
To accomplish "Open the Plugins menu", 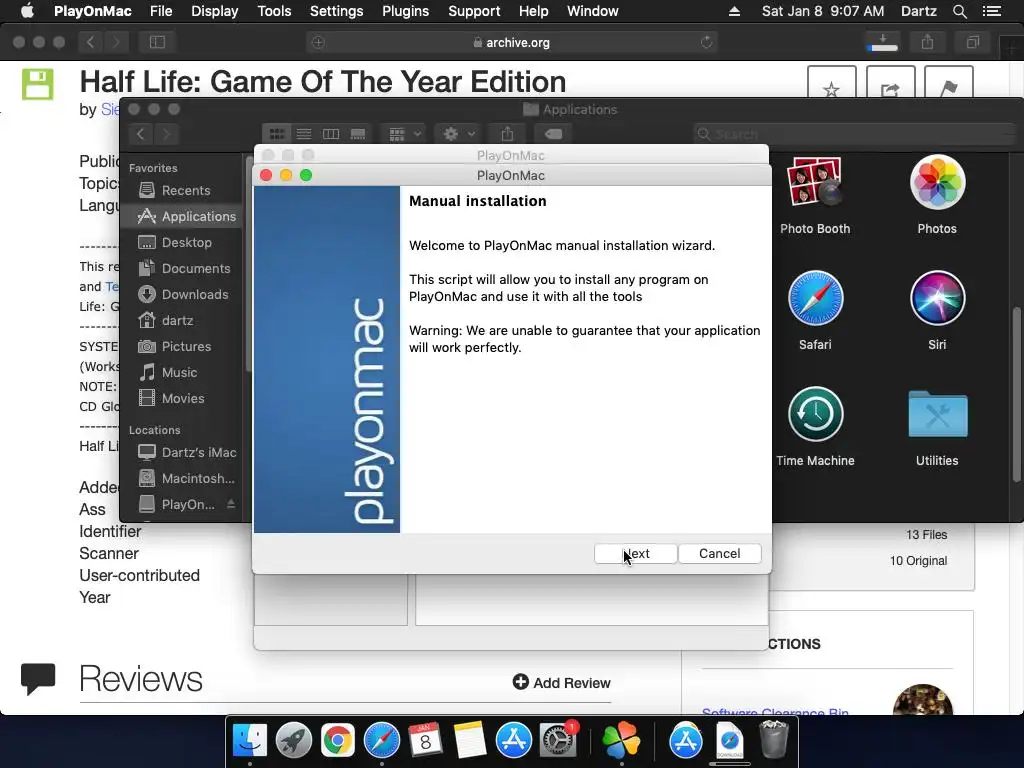I will click(x=405, y=11).
